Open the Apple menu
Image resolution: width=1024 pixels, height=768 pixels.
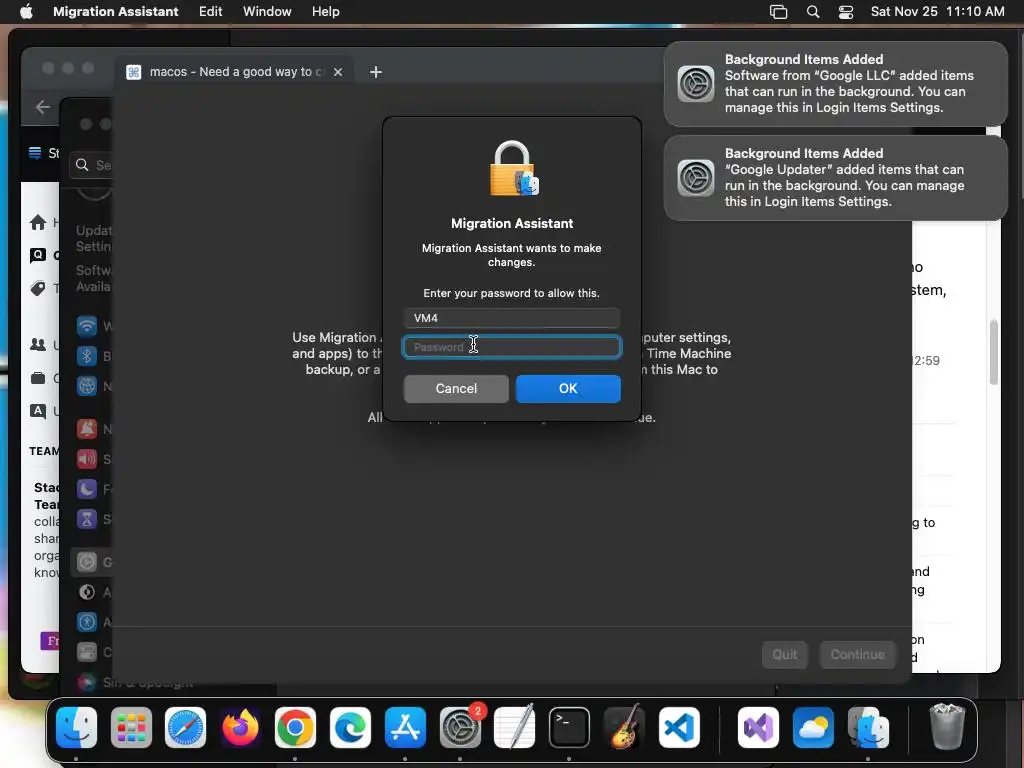click(x=26, y=12)
